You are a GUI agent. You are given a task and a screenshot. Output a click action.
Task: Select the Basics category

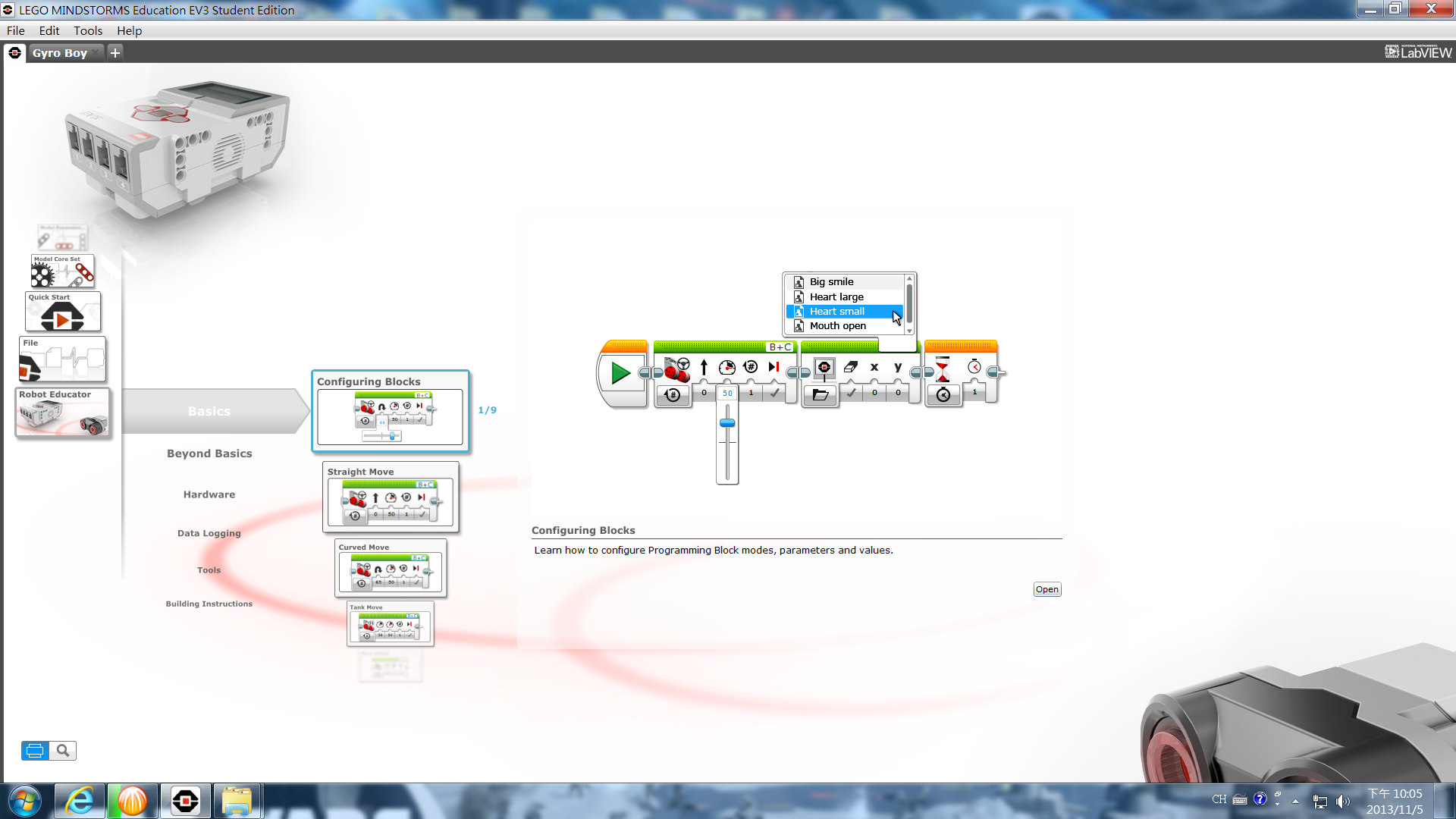pyautogui.click(x=209, y=411)
